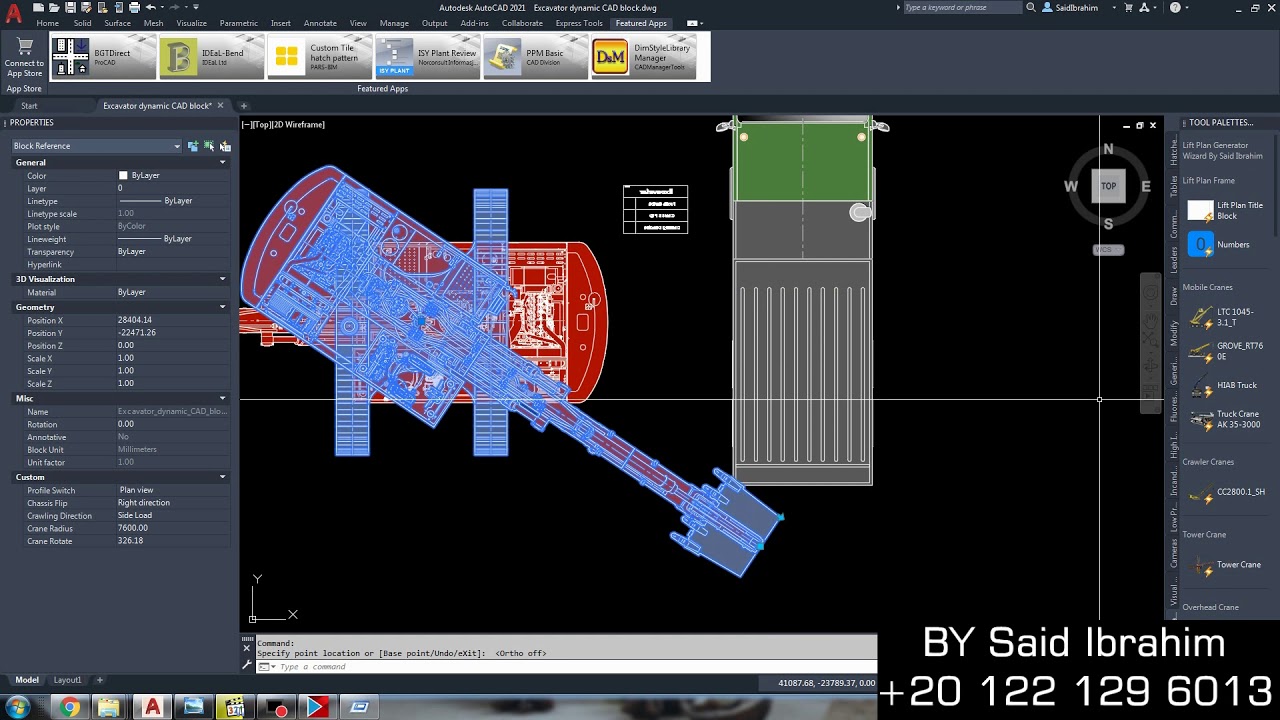The image size is (1280, 720).
Task: Open Help question mark icon in title bar
Action: (1175, 7)
